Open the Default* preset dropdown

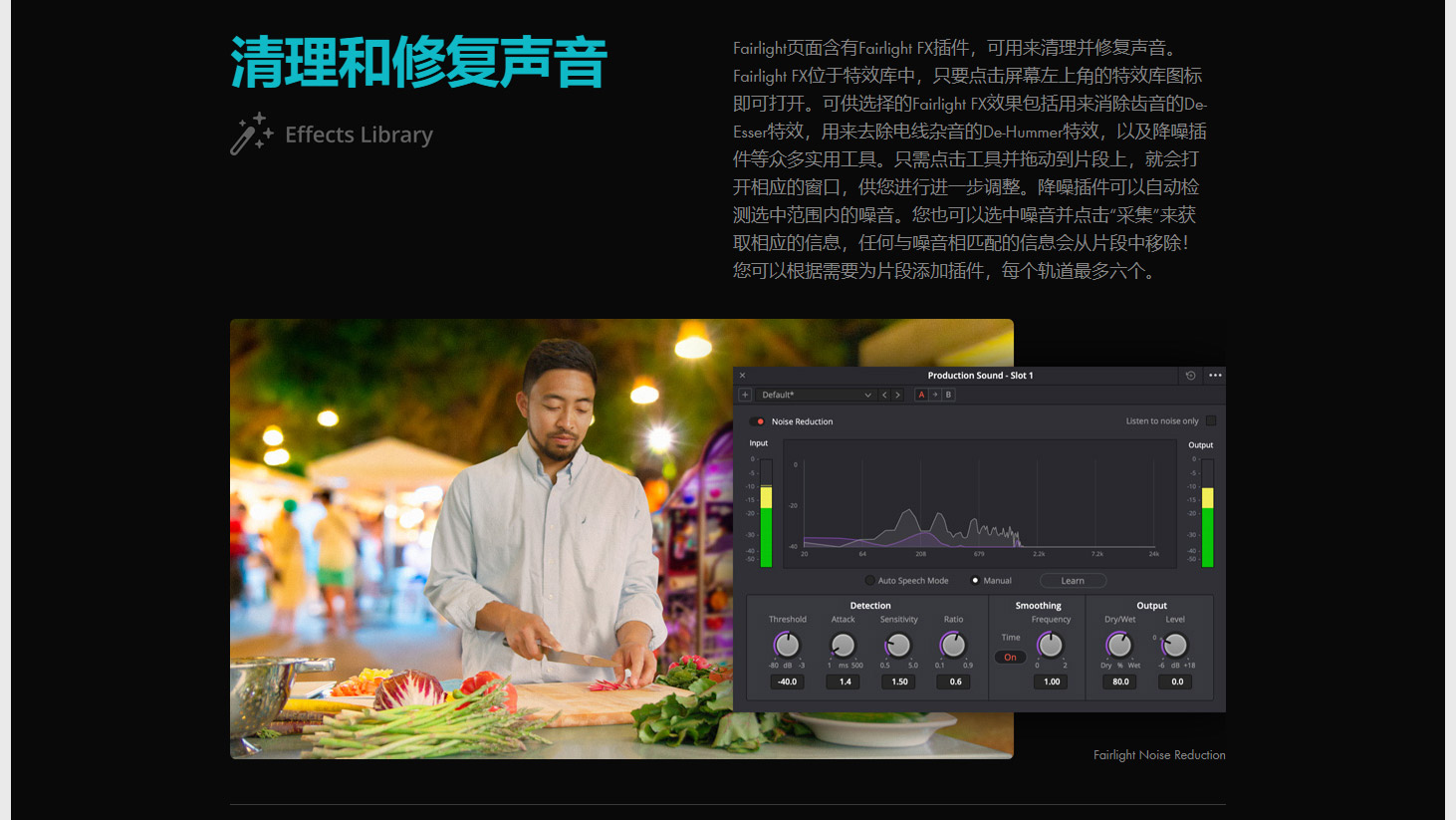tap(817, 395)
